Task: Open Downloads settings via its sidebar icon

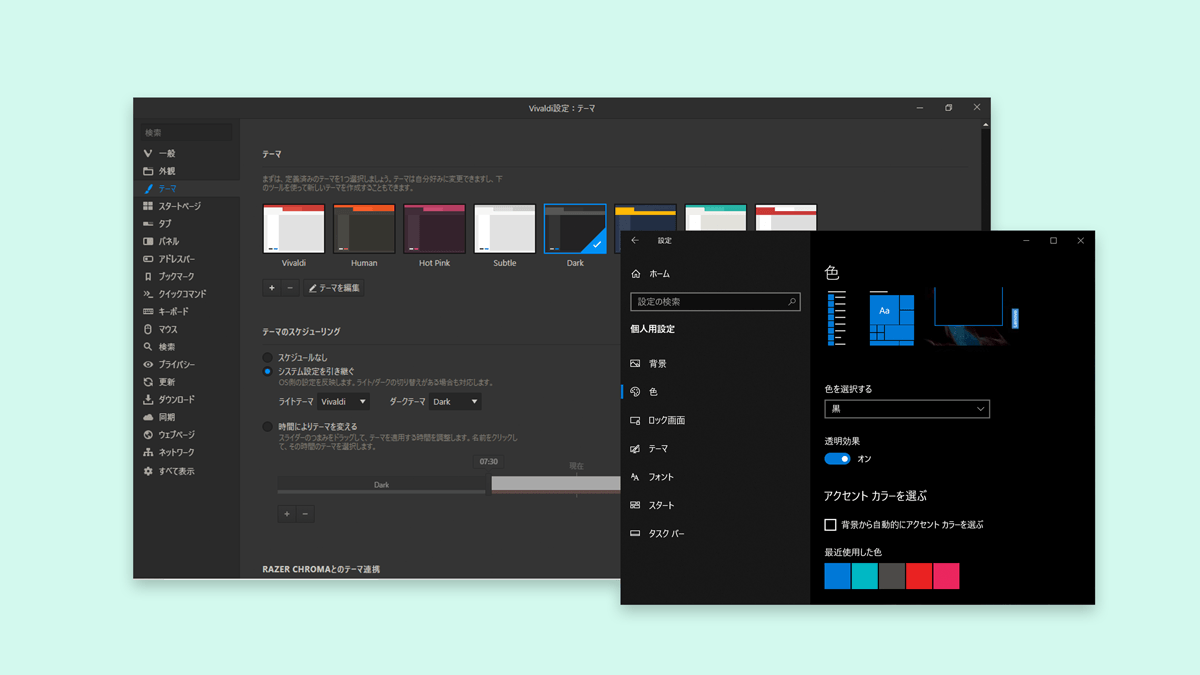Action: pos(148,400)
